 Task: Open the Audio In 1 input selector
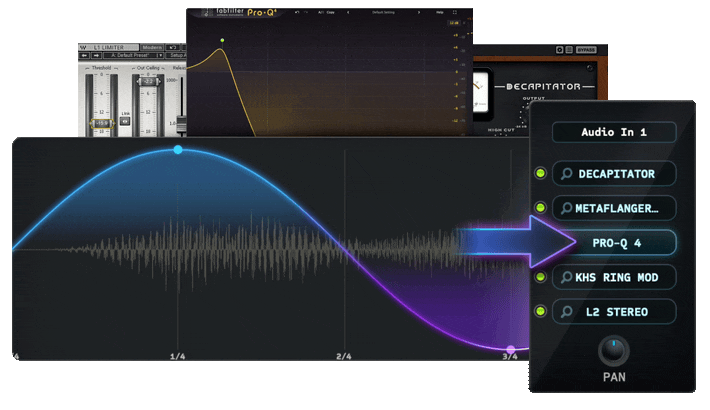point(614,132)
